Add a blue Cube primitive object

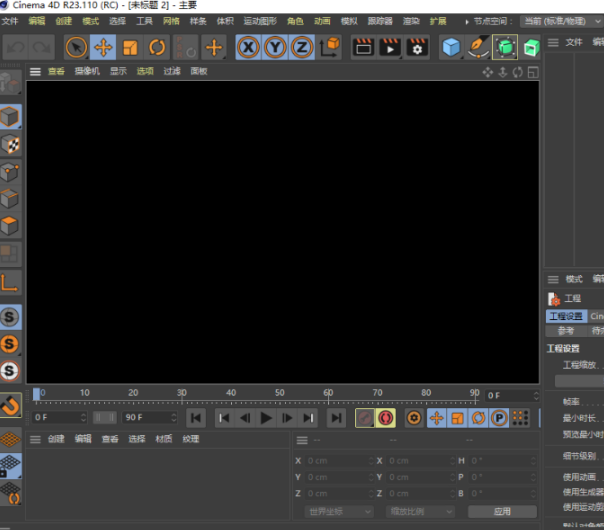451,47
